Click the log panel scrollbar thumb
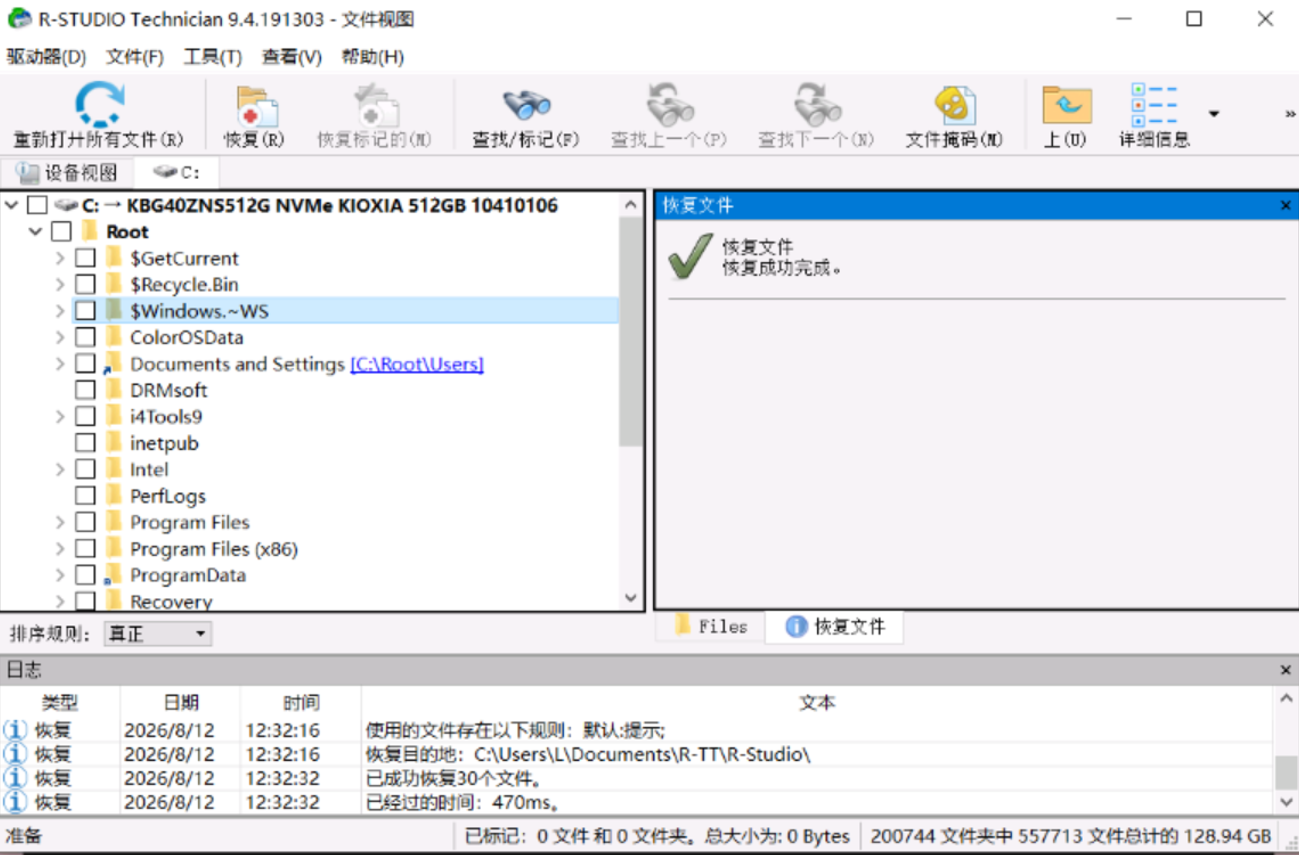Screen dimensions: 1299x855 point(1286,772)
